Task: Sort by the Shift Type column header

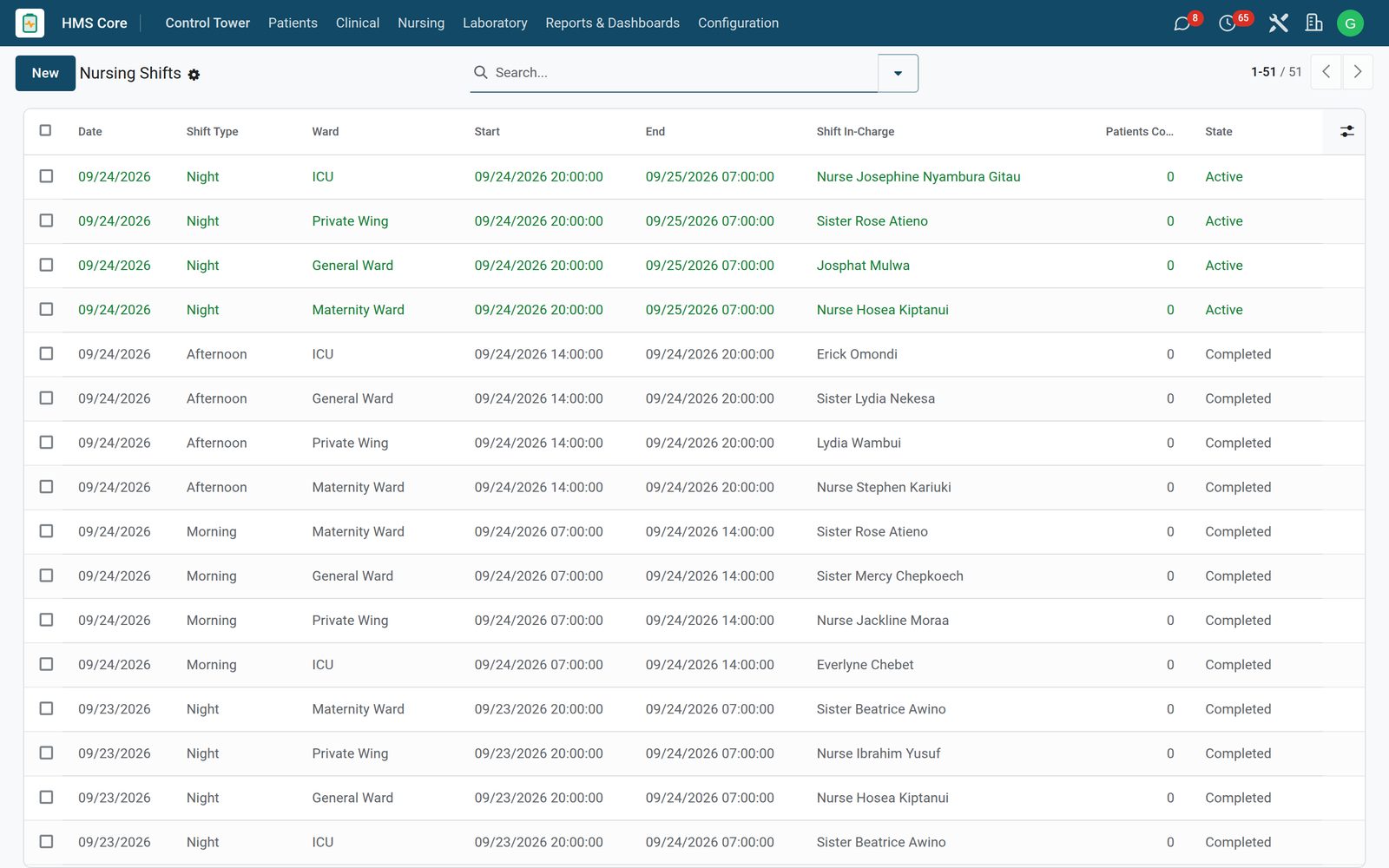Action: pos(212,132)
